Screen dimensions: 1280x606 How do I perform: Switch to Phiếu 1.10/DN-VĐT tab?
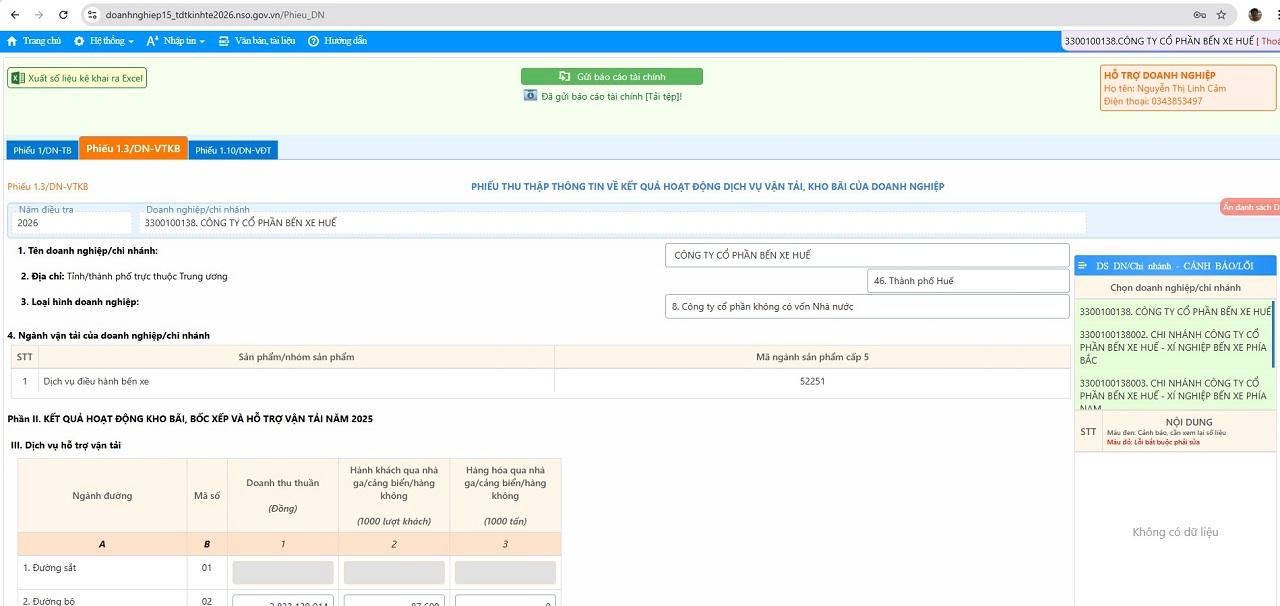tap(232, 150)
